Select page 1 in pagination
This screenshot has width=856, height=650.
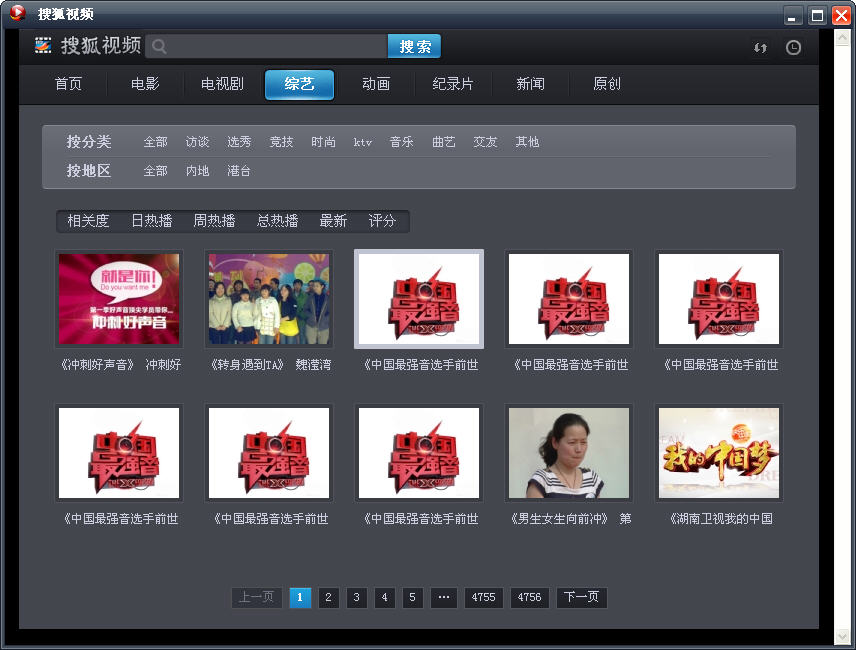click(x=300, y=598)
